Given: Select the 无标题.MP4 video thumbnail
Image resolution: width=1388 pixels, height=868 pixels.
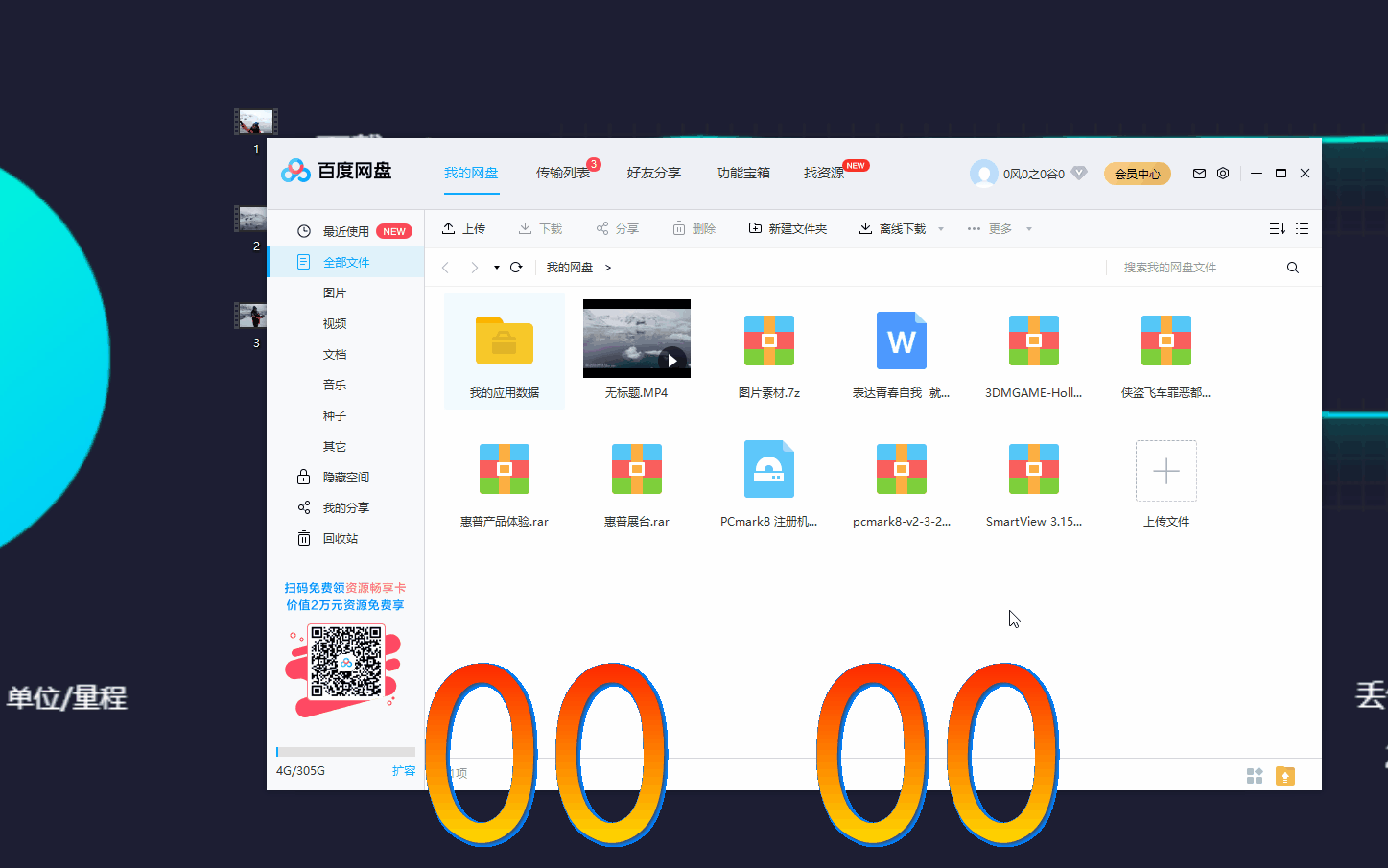Looking at the screenshot, I should [637, 339].
